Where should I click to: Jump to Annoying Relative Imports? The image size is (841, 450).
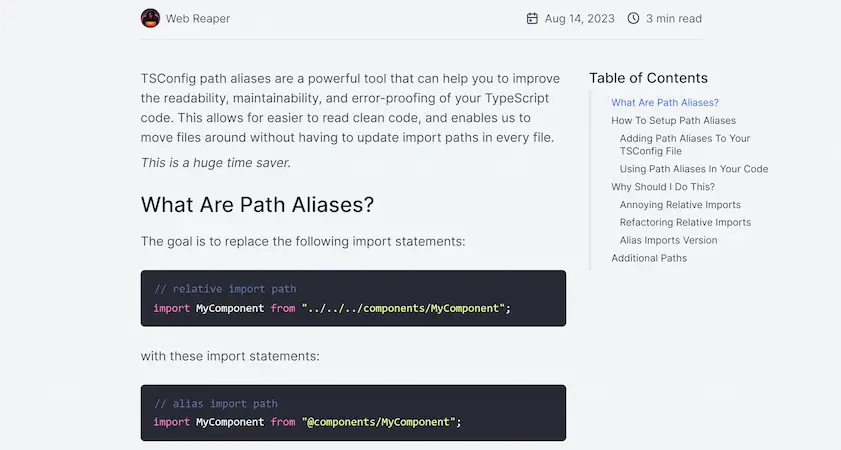pos(680,205)
